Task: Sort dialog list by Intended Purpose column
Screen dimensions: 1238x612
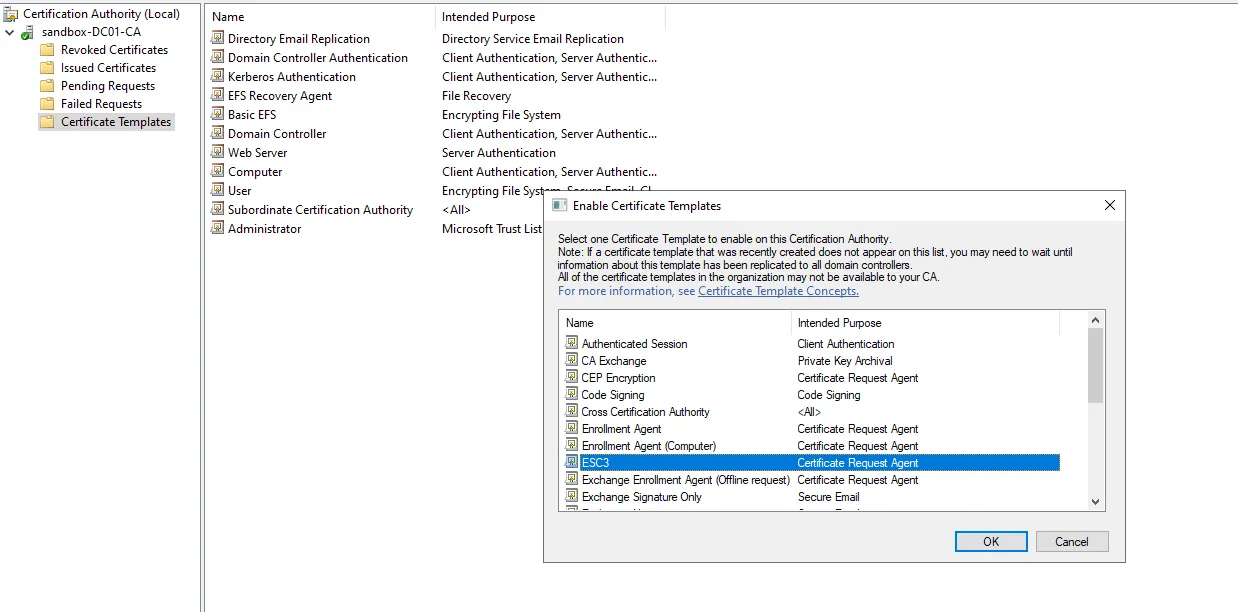Action: click(x=924, y=323)
